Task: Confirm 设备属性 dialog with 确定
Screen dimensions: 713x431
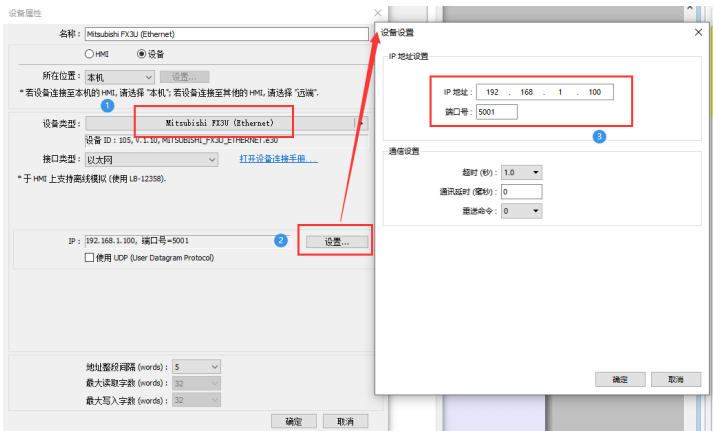Action: pyautogui.click(x=294, y=421)
